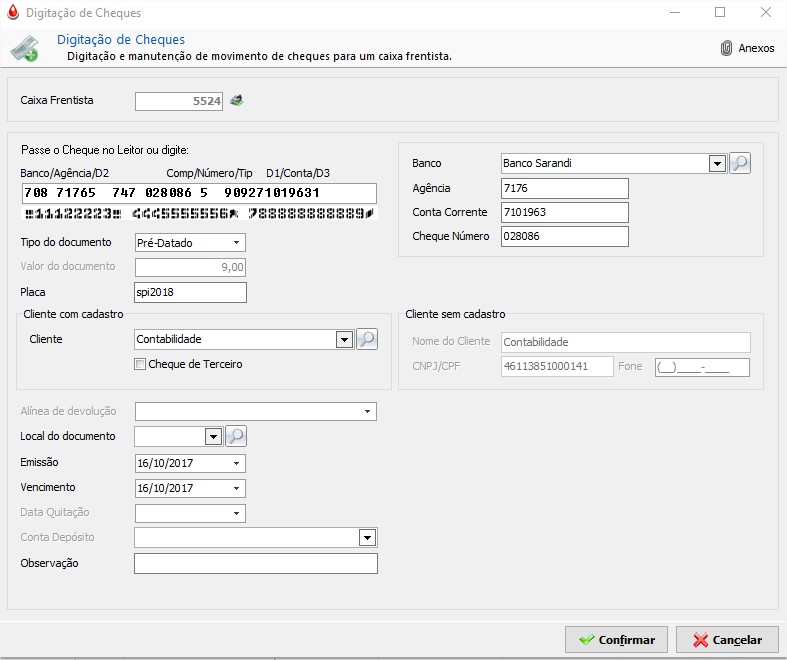787x660 pixels.
Task: Open the Vencimento date picker arrow
Action: click(236, 488)
